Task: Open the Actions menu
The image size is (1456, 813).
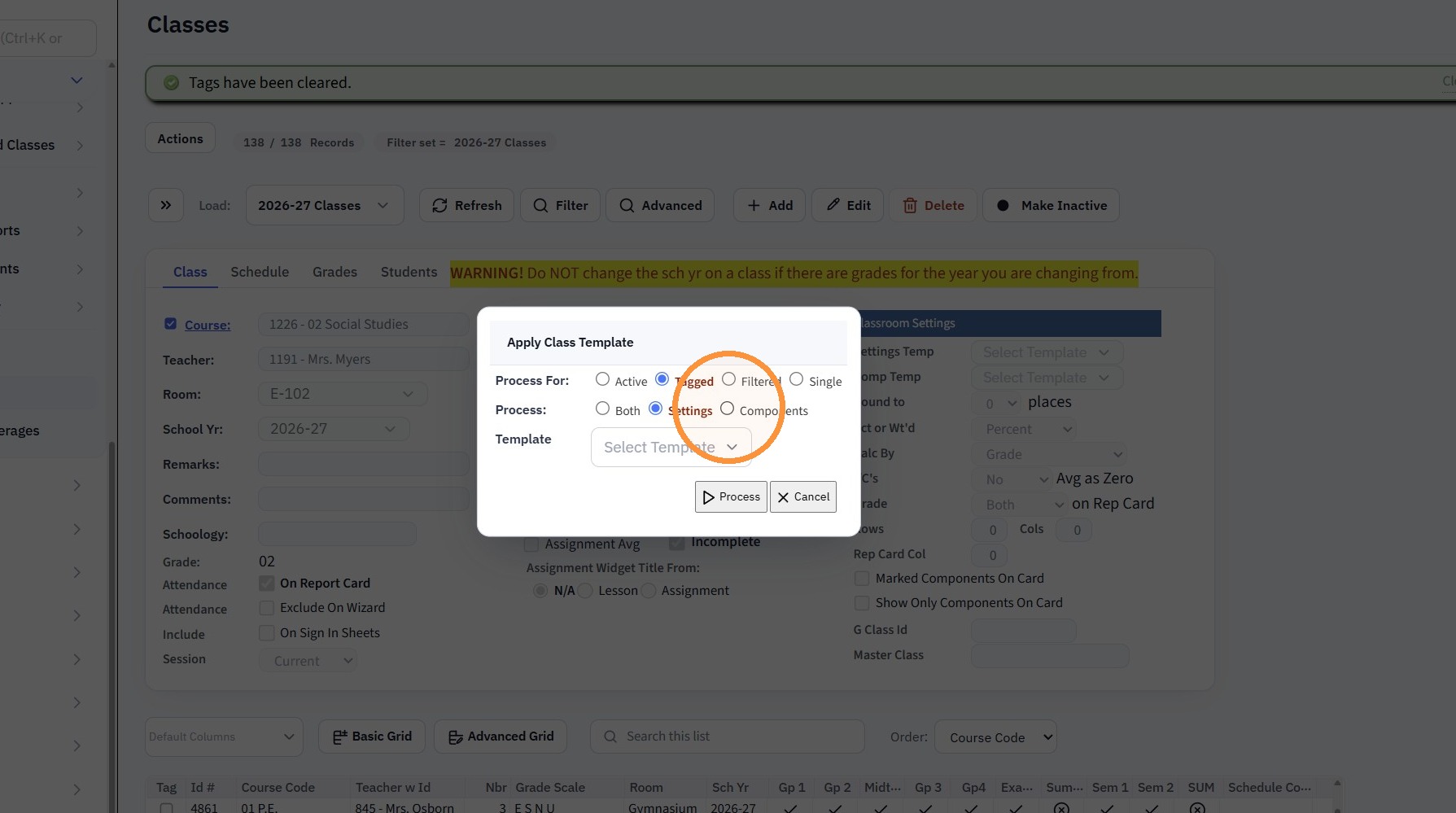Action: [180, 138]
